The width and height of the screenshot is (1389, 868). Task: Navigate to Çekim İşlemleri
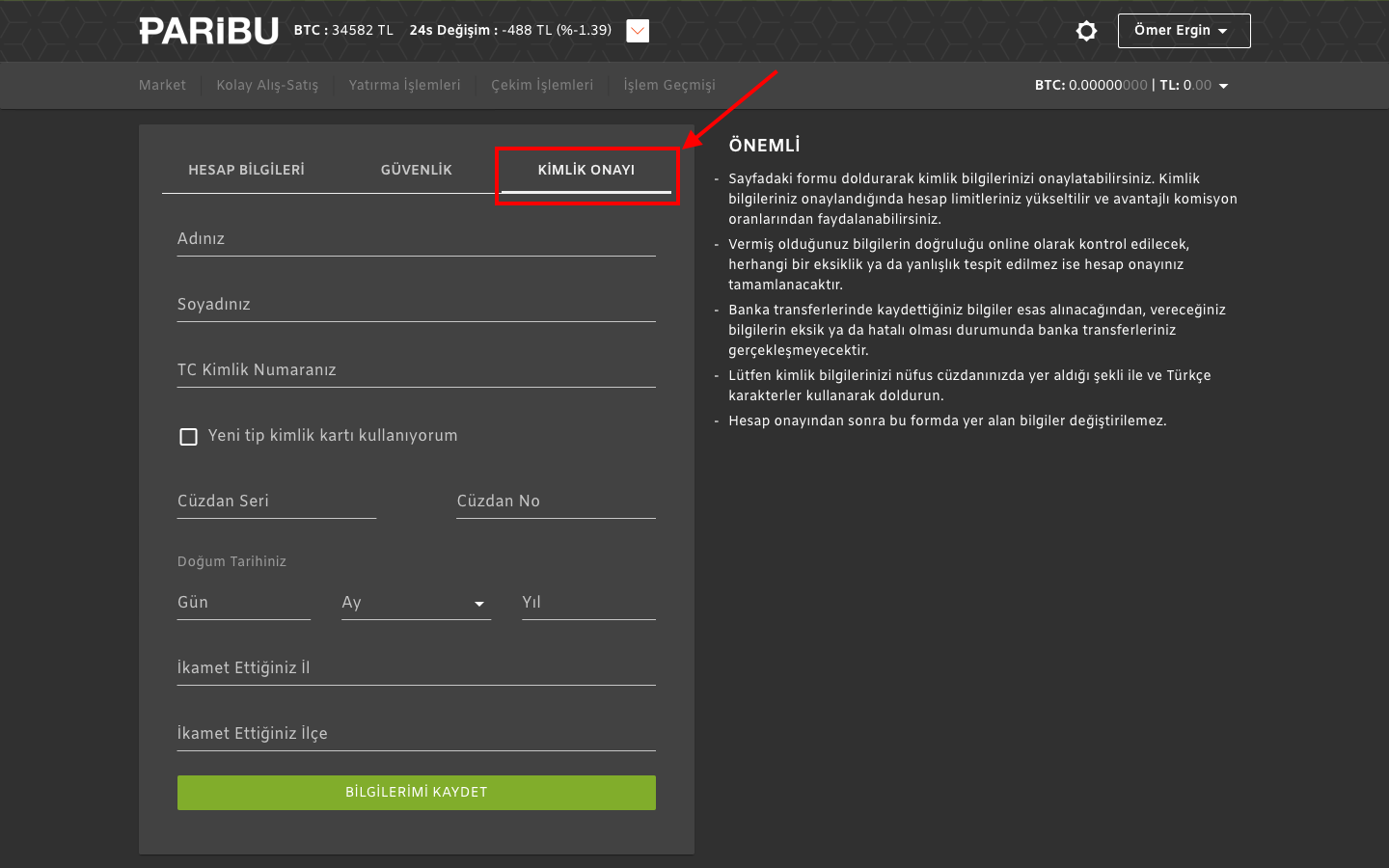click(x=542, y=85)
